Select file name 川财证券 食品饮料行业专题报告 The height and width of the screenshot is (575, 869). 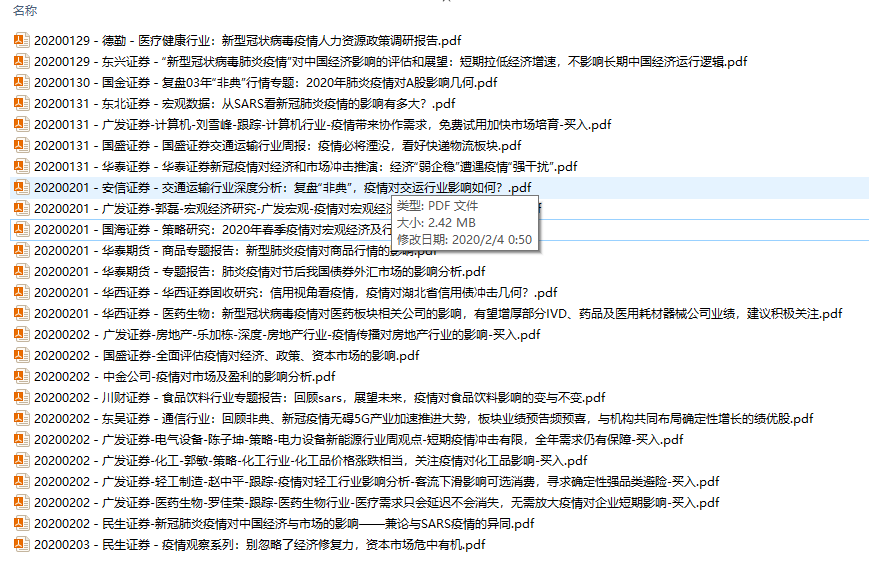320,398
